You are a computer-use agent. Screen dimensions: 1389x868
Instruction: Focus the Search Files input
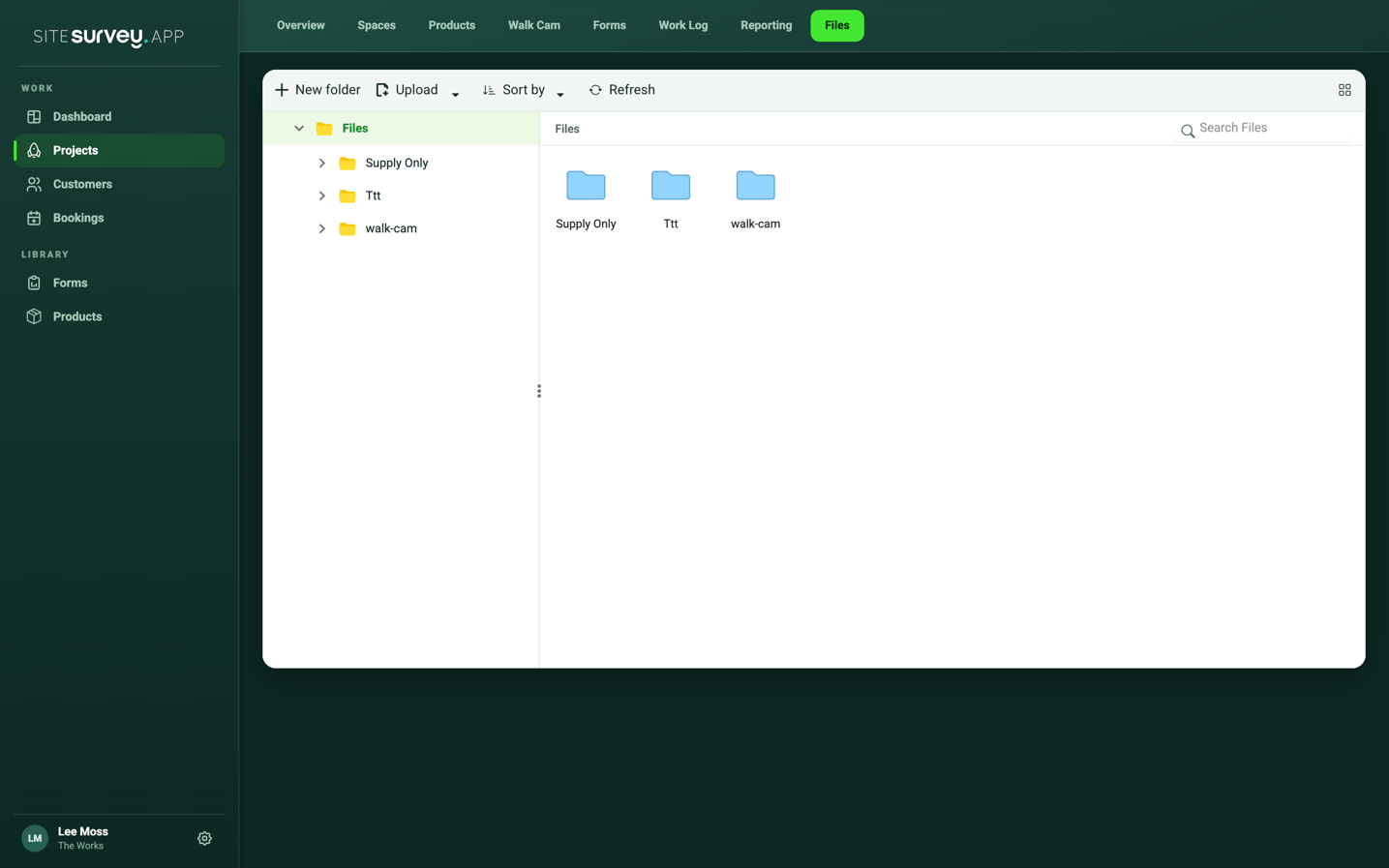tap(1272, 129)
